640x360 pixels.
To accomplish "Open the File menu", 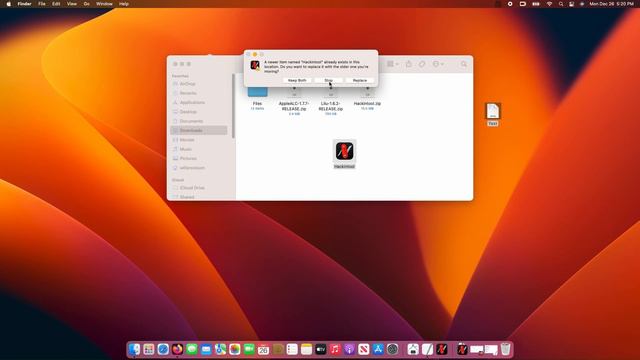I will [x=42, y=4].
